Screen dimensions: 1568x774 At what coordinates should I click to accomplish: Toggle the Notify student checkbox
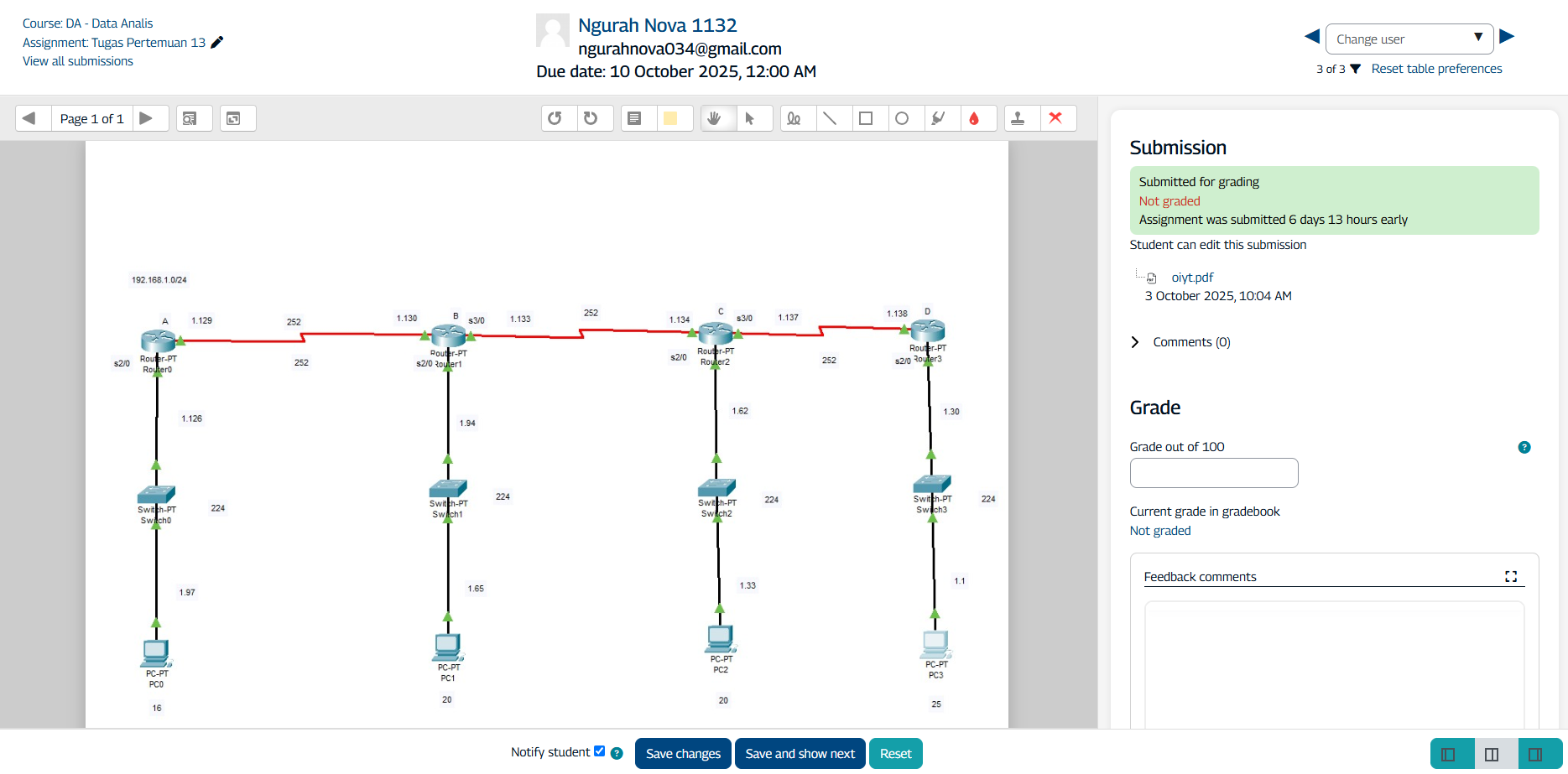click(x=599, y=751)
